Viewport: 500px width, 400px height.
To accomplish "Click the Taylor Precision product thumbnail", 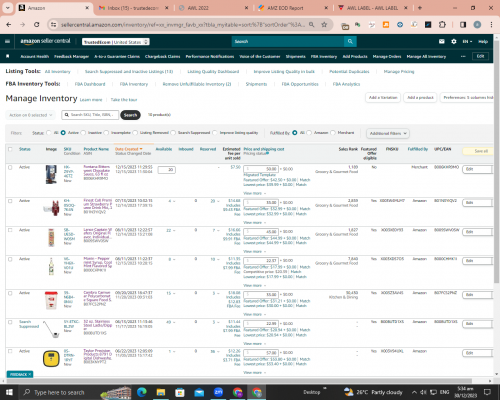I will [x=51, y=359].
